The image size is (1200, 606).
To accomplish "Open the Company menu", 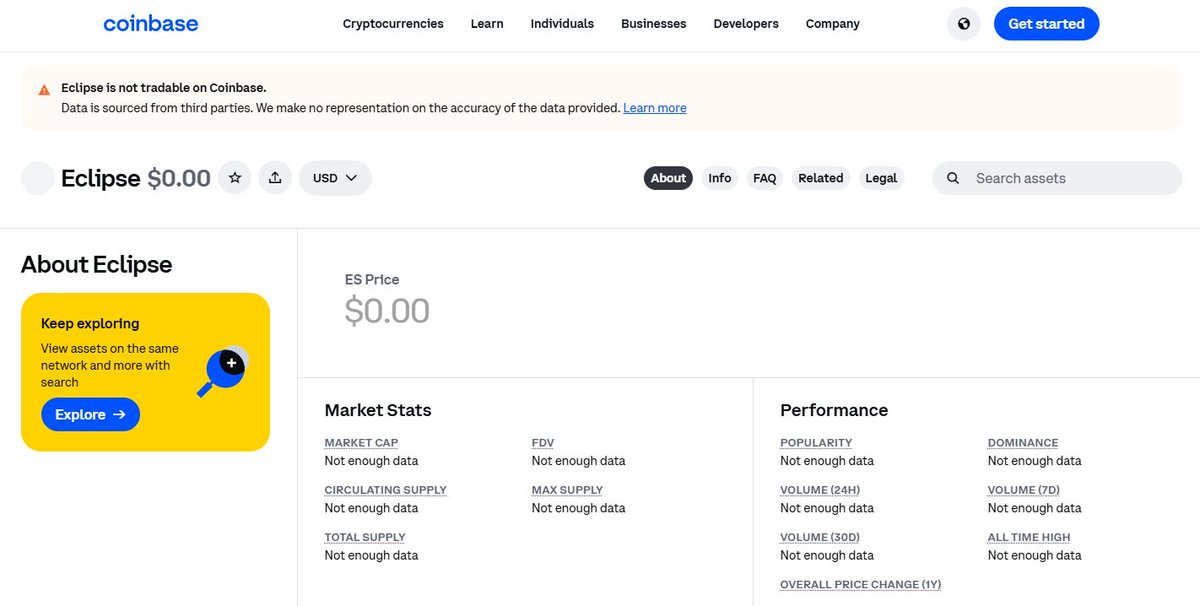I will 832,24.
